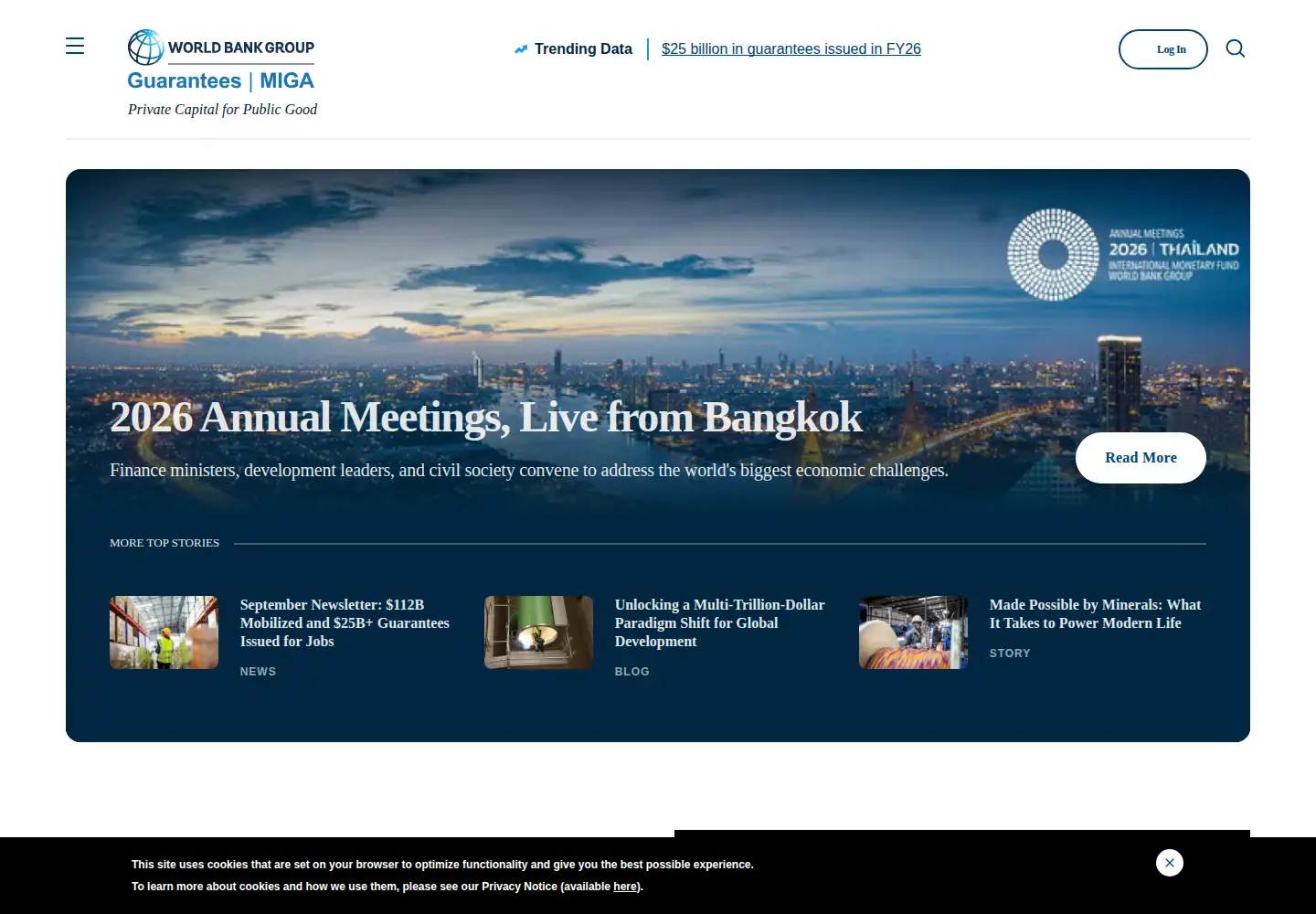Screen dimensions: 1316x914
Task: Click the 'MORE TOP STORIES' heading
Action: (x=164, y=543)
